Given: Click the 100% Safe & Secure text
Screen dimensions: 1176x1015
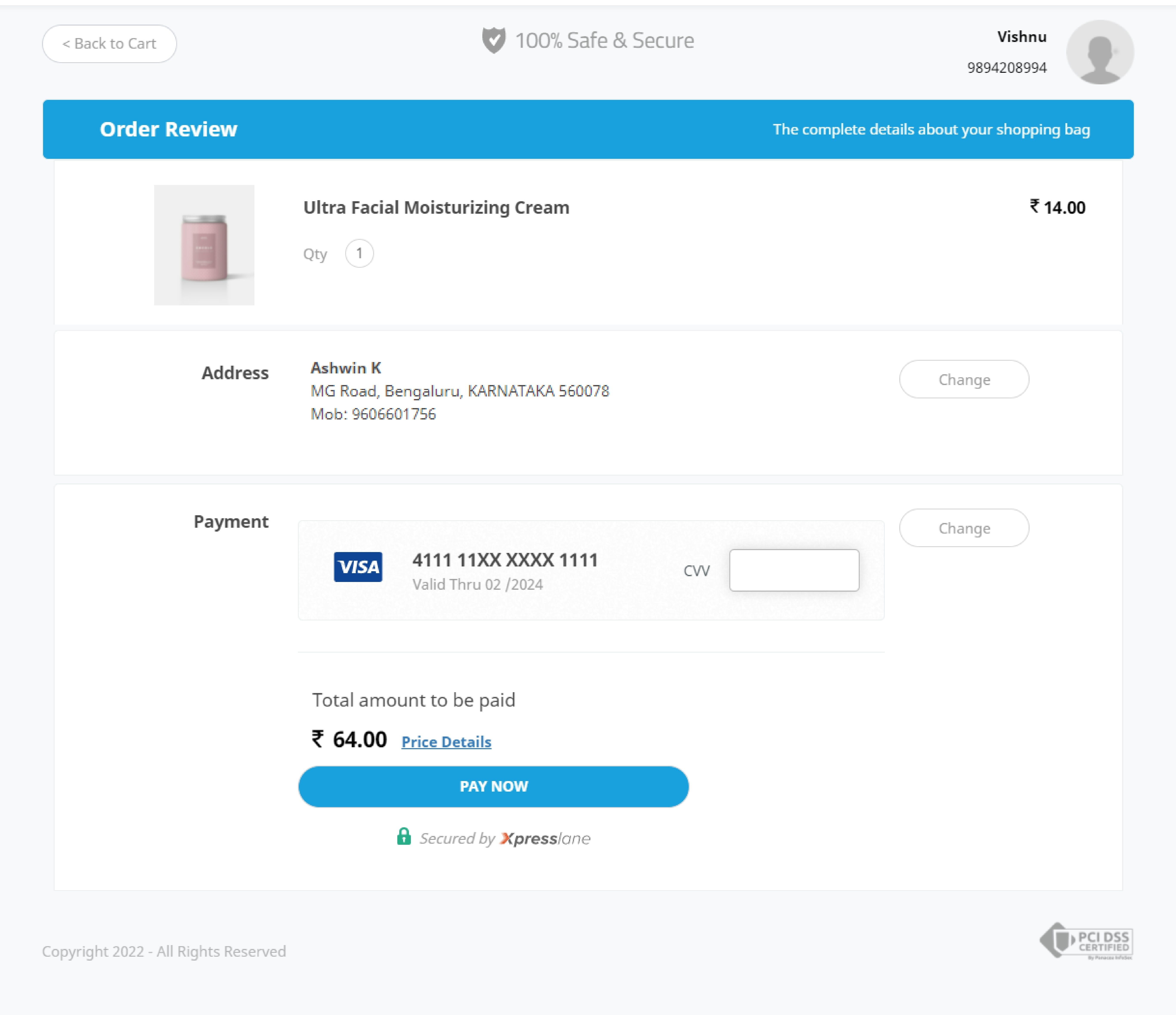Looking at the screenshot, I should pos(604,40).
